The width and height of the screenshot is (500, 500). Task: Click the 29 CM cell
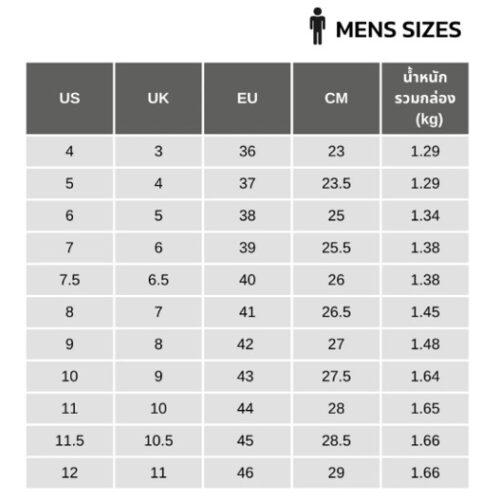coord(336,473)
